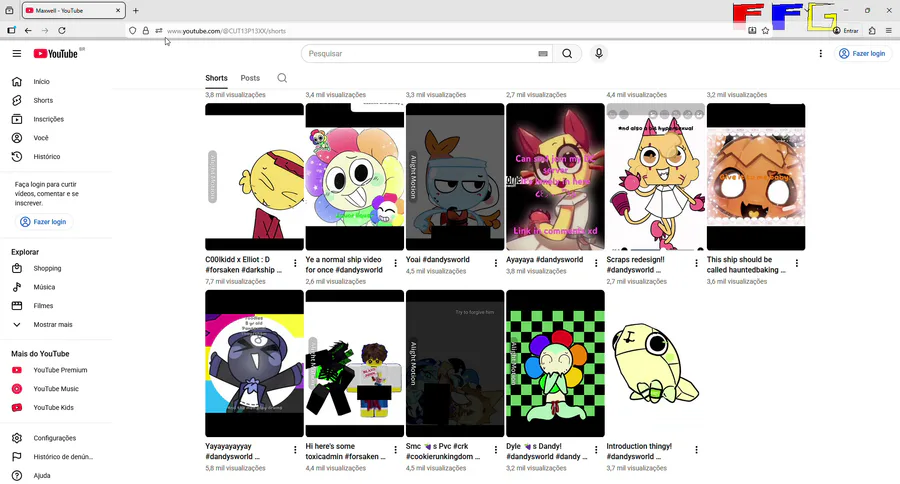900x484 pixels.
Task: Open options for C00lkidd x Elliot short
Action: point(295,263)
